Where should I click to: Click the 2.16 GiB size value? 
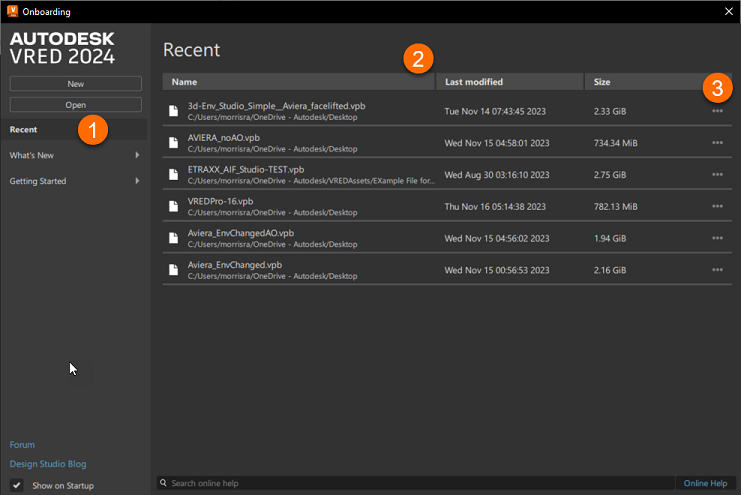coord(610,270)
